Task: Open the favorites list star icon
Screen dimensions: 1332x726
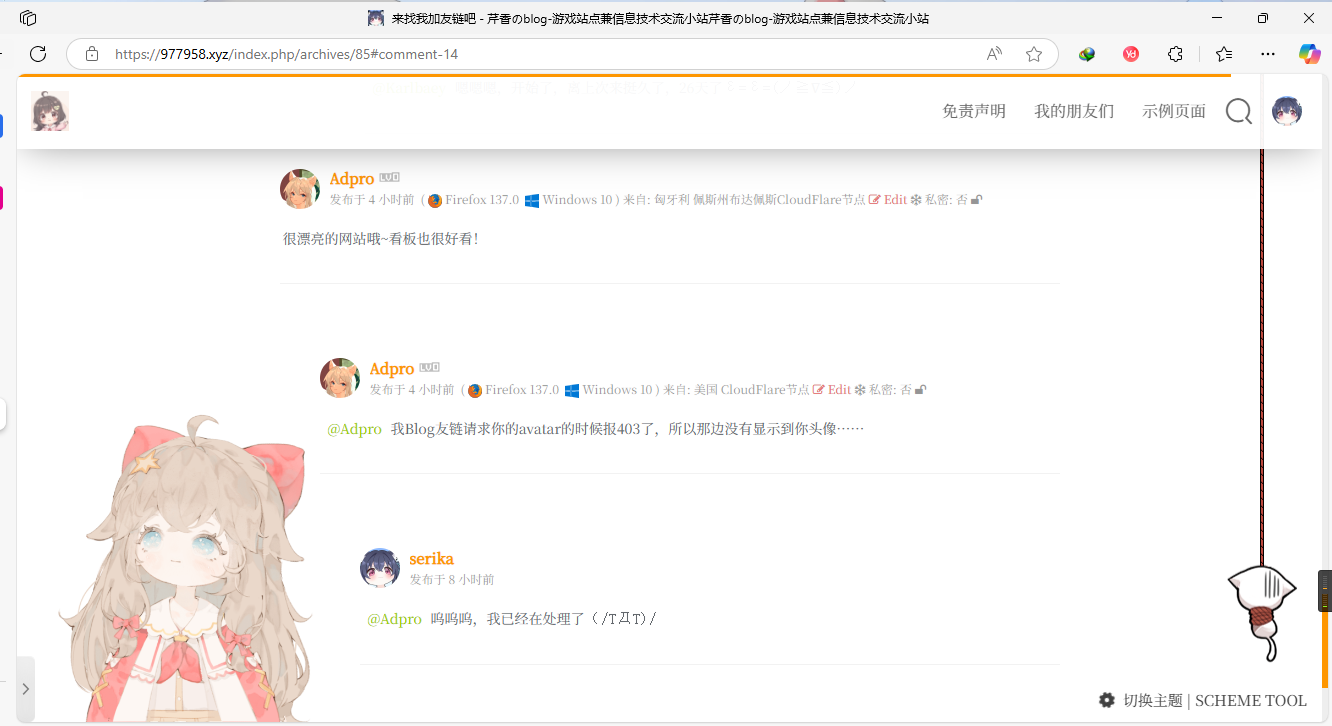Action: [1222, 54]
